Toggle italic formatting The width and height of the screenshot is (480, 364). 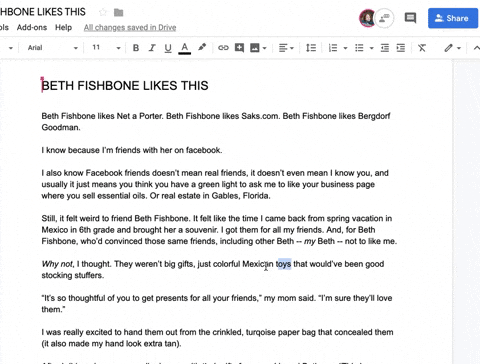(x=152, y=48)
